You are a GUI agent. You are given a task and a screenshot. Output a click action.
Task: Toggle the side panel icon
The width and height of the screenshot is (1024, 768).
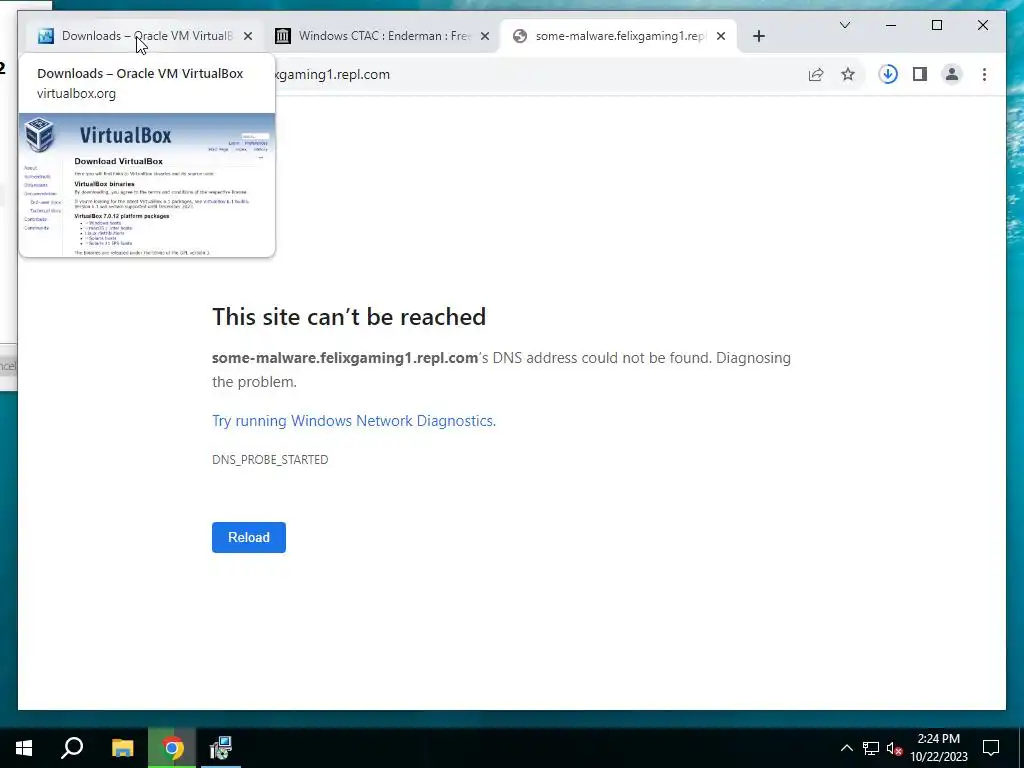pyautogui.click(x=920, y=74)
